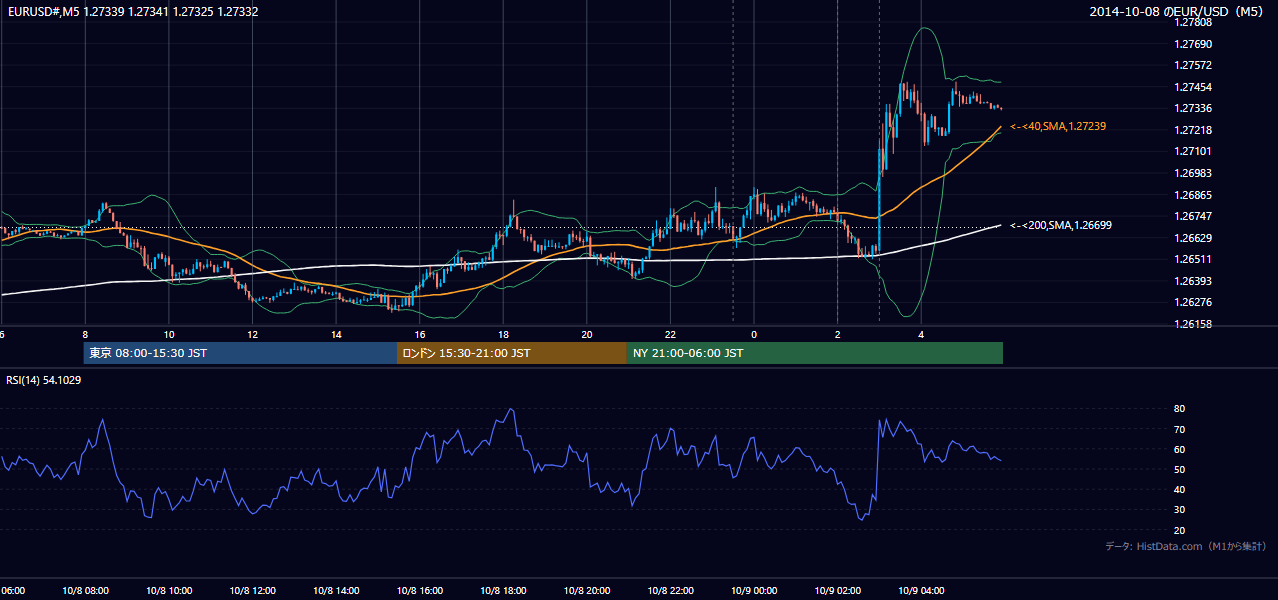
Task: Click price axis value 1.26158
Action: [x=1194, y=324]
